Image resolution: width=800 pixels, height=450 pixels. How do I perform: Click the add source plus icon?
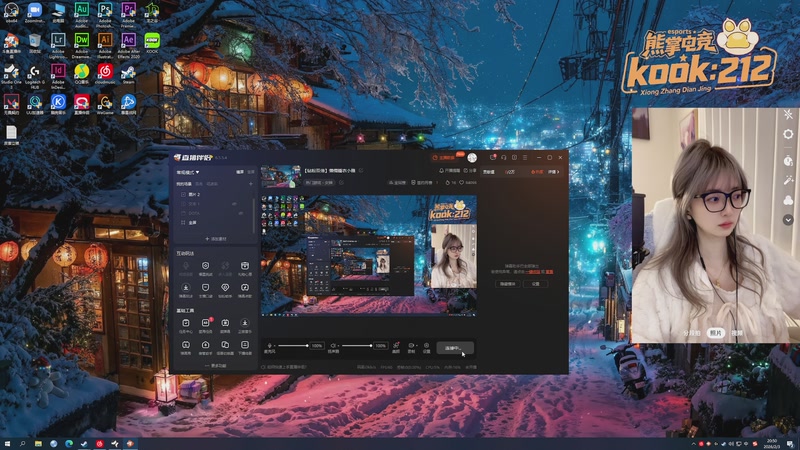pyautogui.click(x=251, y=184)
